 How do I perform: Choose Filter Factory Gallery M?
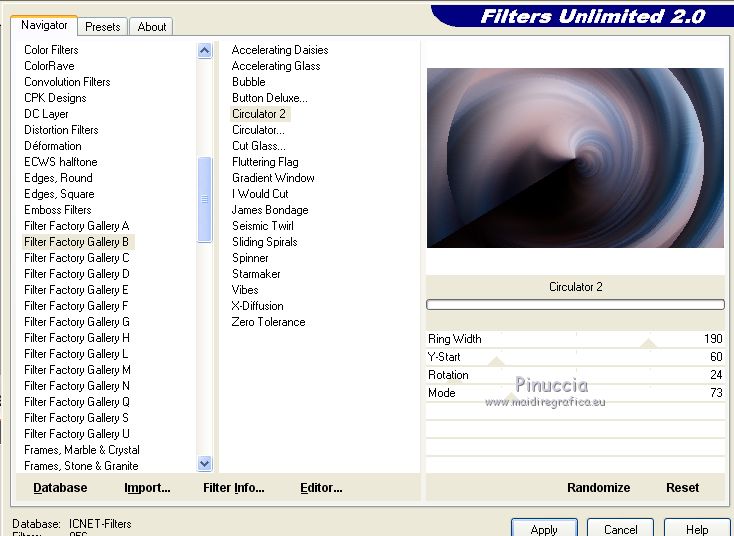coord(77,369)
